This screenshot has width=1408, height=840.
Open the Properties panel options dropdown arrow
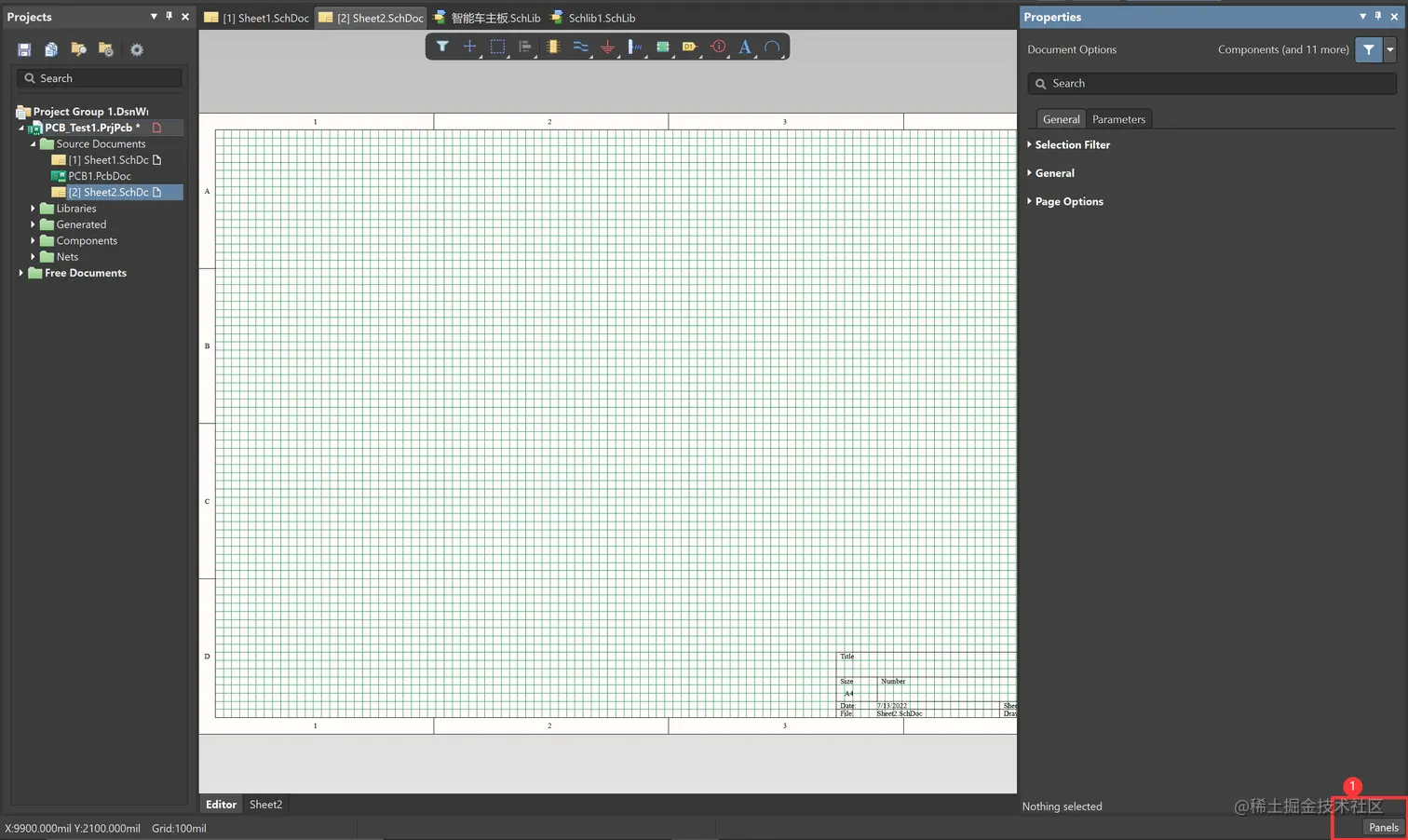tap(1362, 17)
